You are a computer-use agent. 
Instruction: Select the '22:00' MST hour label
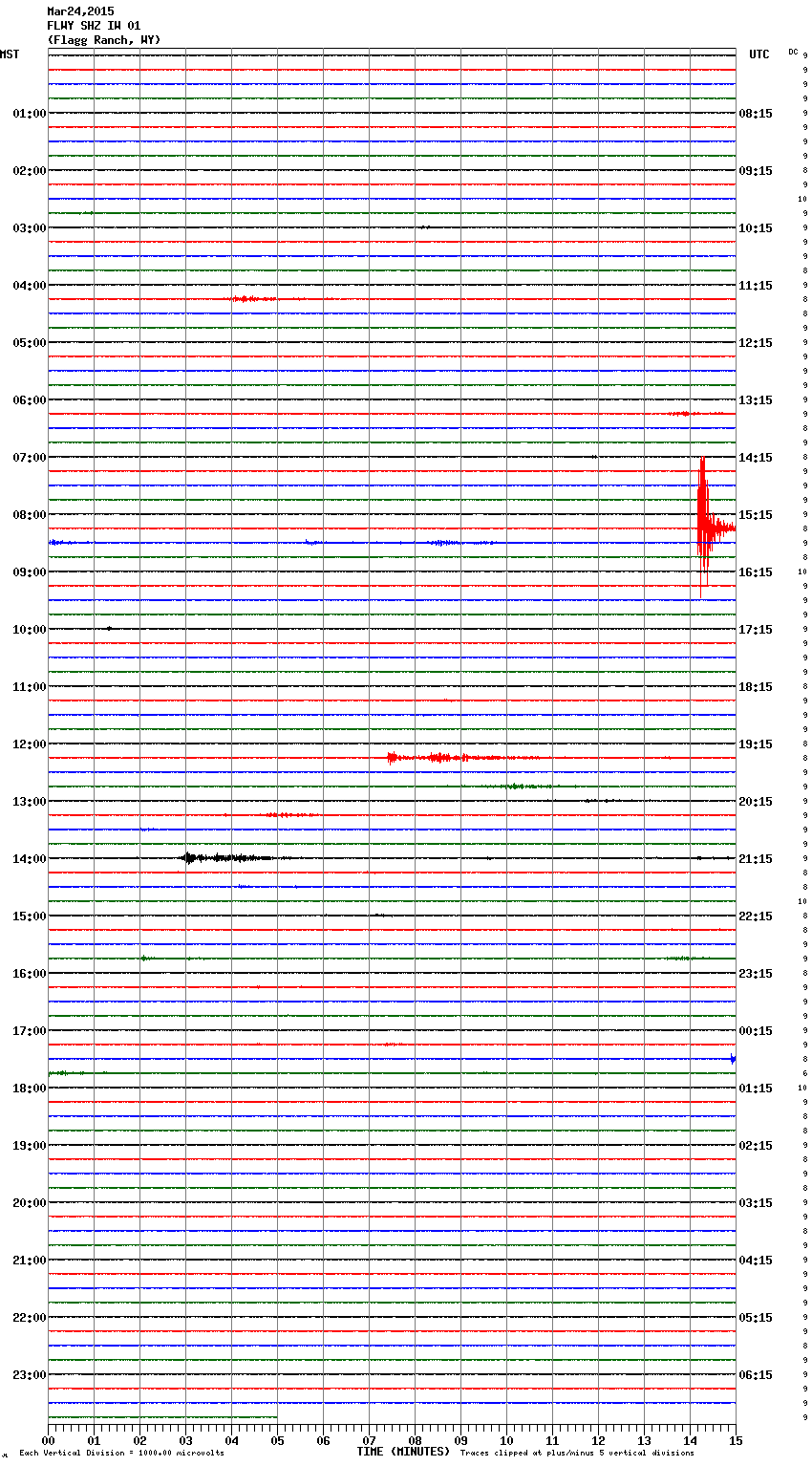coord(29,1318)
